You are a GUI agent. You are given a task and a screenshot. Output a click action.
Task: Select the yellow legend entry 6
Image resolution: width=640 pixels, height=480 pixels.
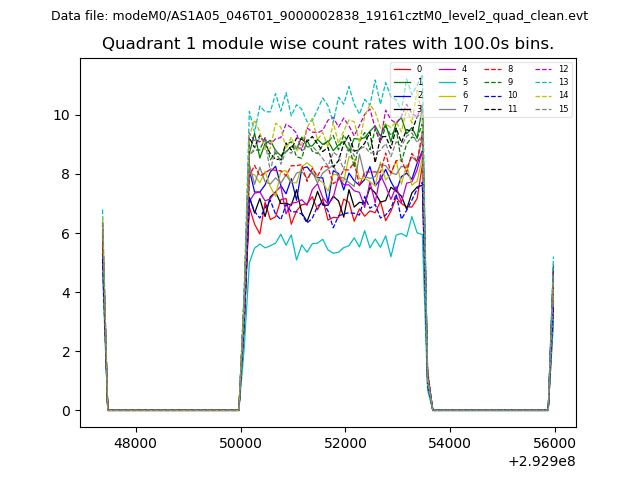tap(454, 95)
